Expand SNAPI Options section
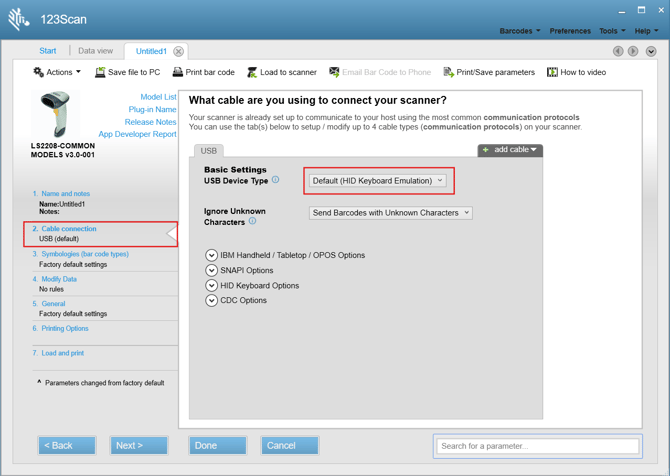Screen dimensions: 670x476 click(211, 270)
